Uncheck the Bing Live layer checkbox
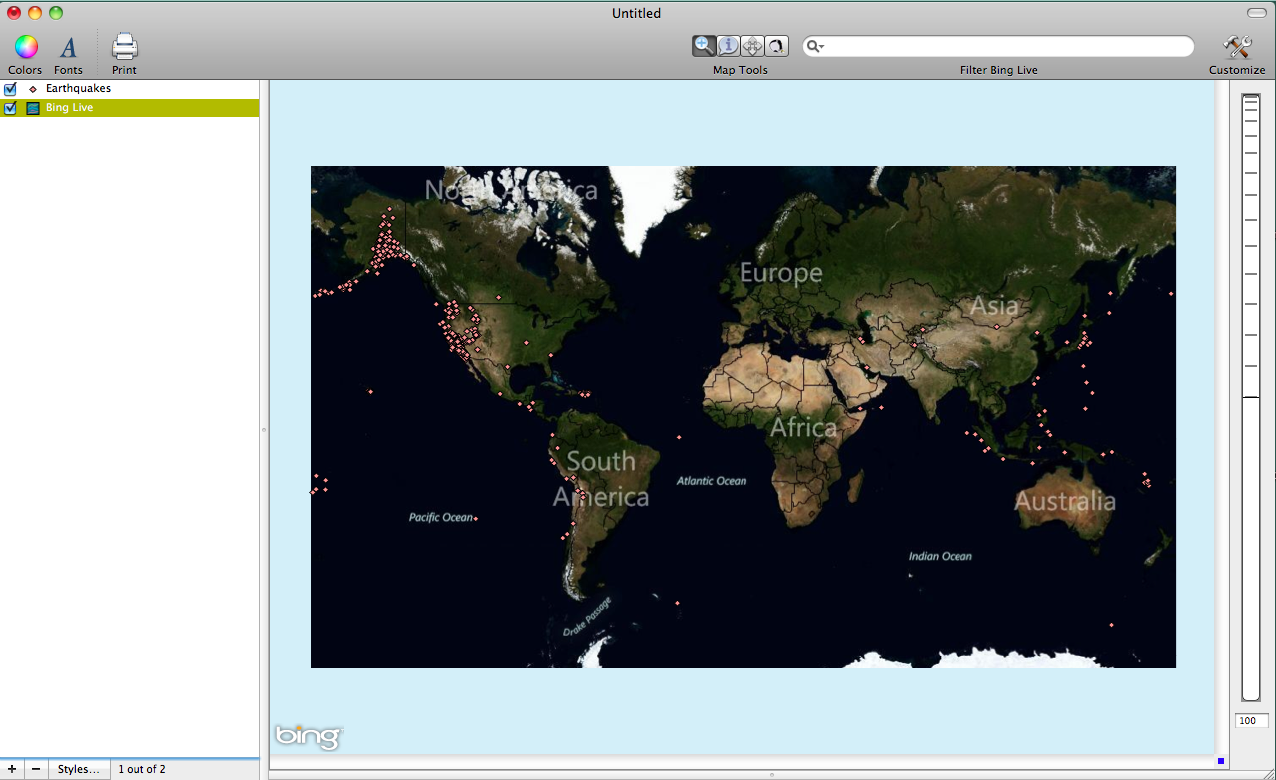The height and width of the screenshot is (780, 1276). coord(11,108)
